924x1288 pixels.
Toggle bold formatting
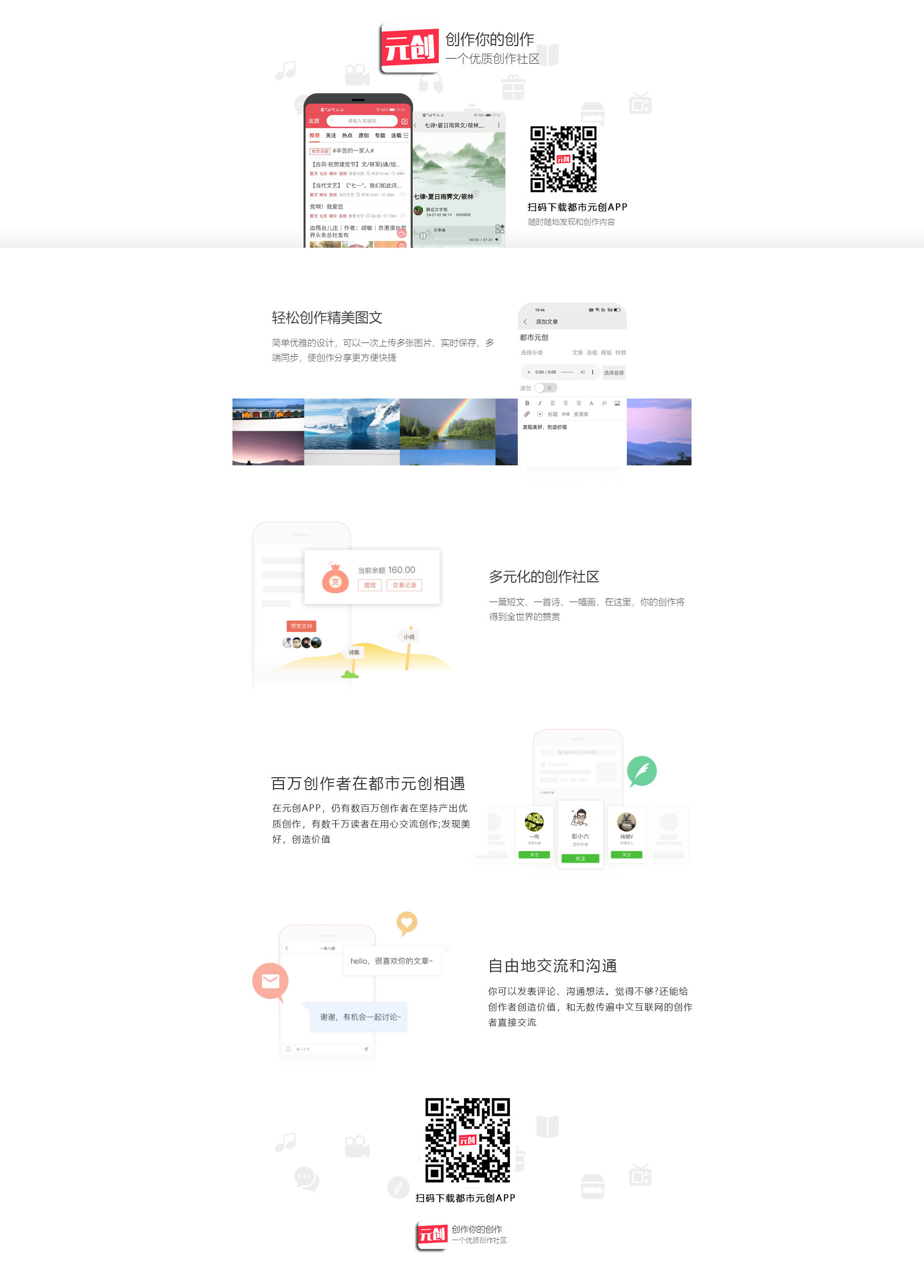[527, 403]
